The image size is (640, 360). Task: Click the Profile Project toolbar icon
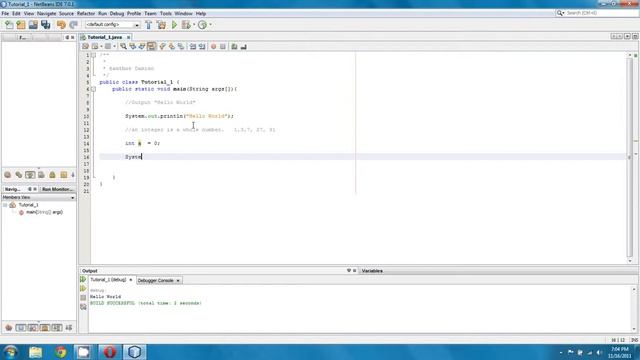202,25
